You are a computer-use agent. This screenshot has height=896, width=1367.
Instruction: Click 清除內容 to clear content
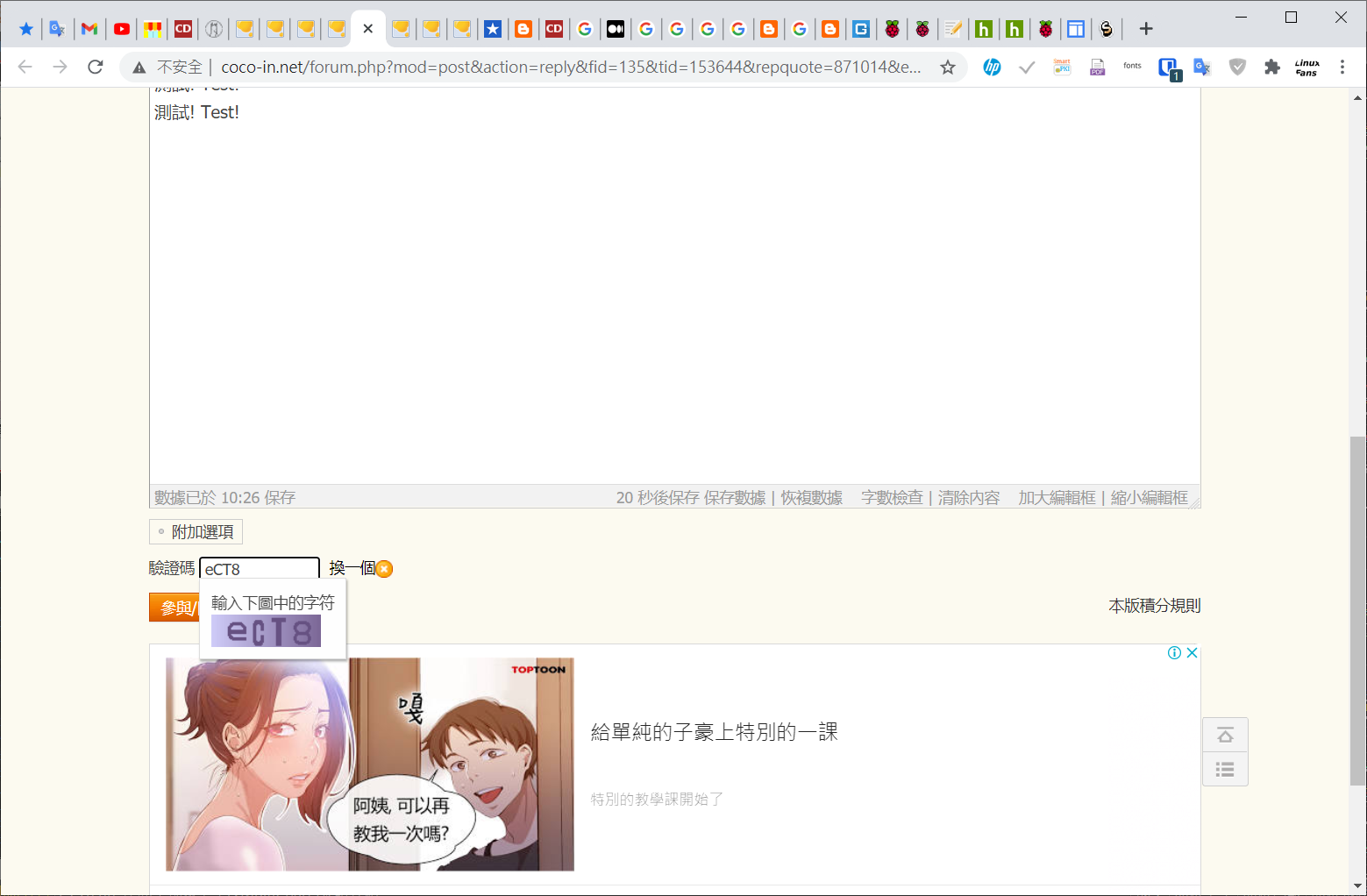[969, 498]
